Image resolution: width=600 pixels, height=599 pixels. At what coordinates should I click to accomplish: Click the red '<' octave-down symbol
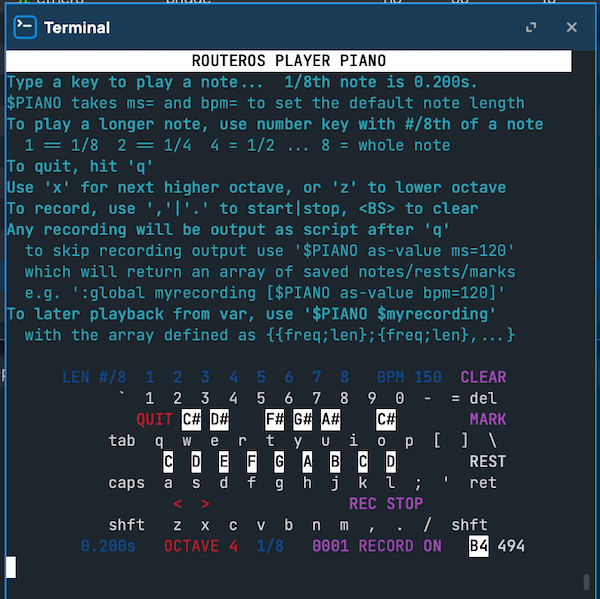(x=178, y=504)
